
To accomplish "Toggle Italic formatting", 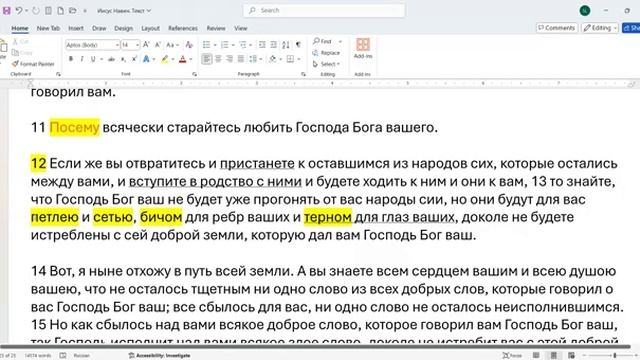I will [82, 59].
